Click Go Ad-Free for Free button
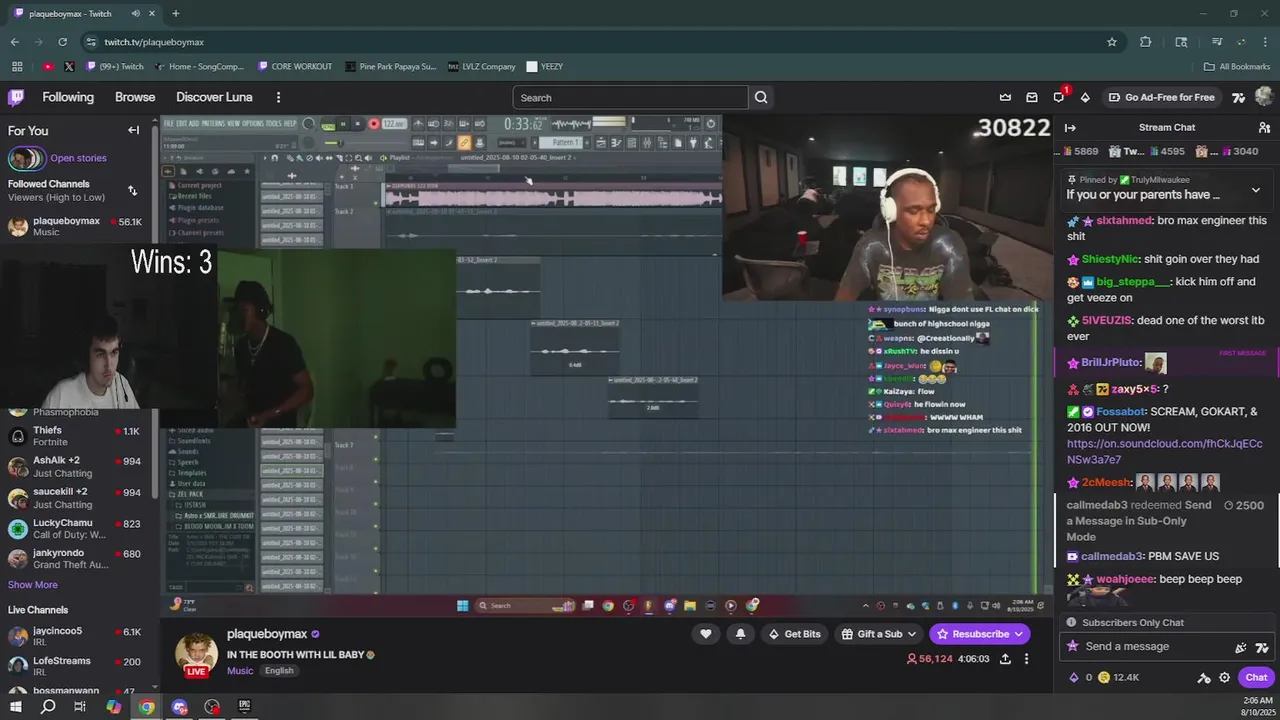 [1162, 97]
